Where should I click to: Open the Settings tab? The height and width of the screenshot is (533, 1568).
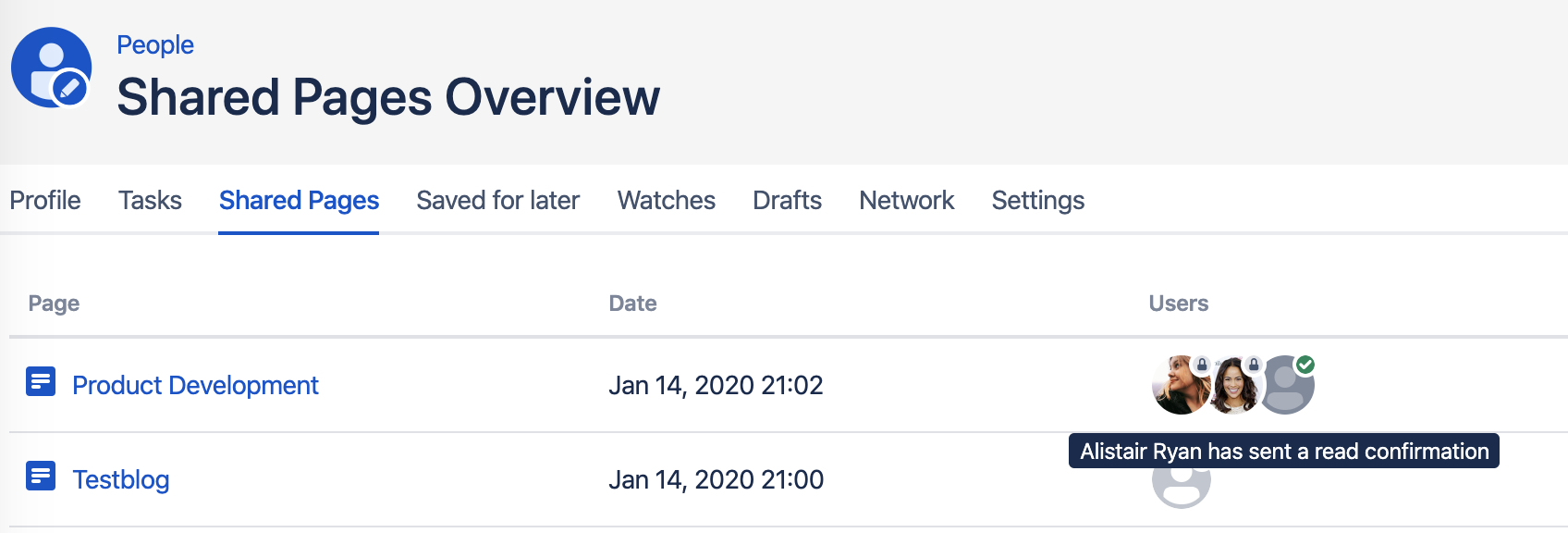1038,200
